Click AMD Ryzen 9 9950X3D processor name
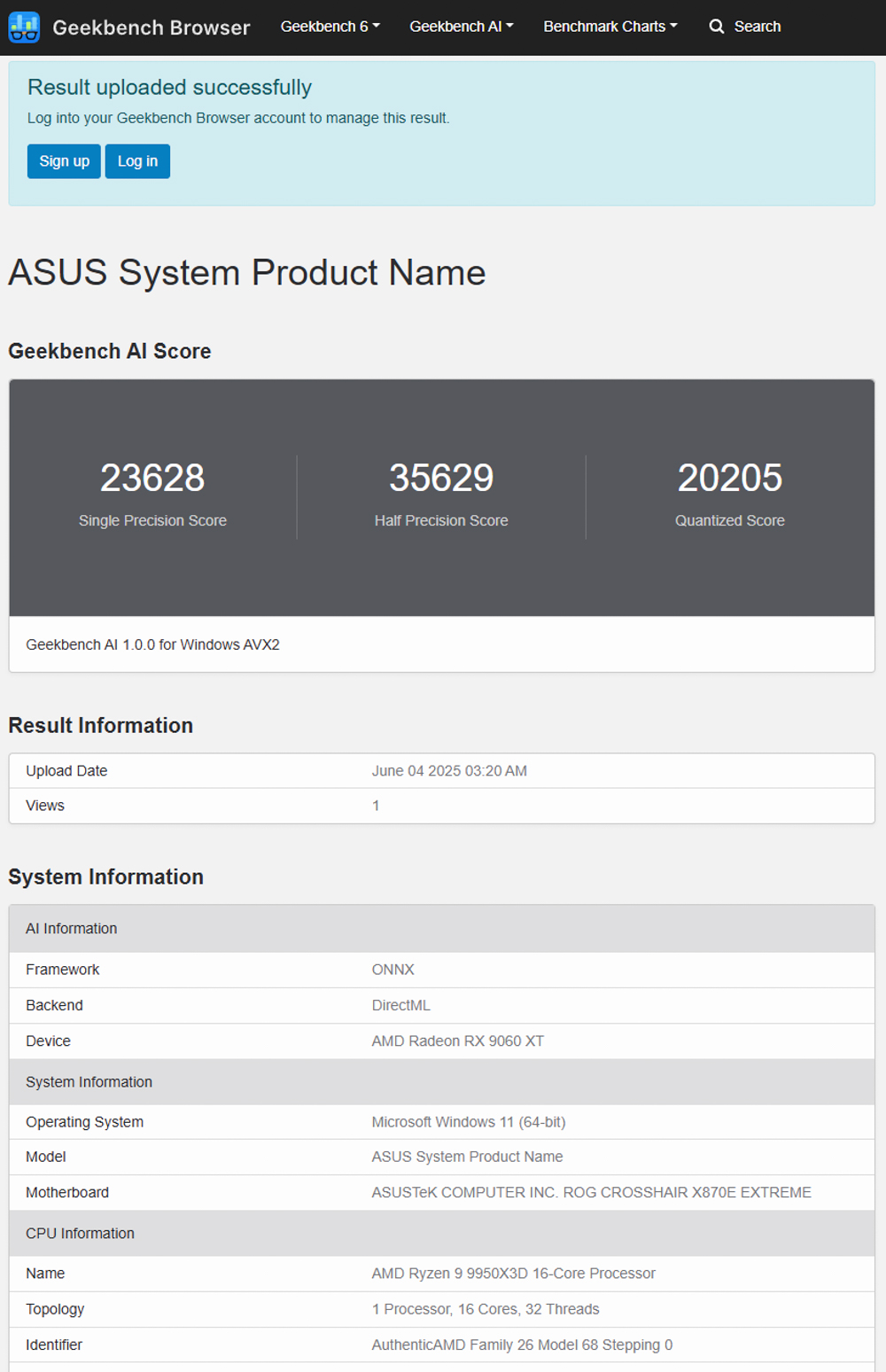Image resolution: width=886 pixels, height=1372 pixels. (514, 1274)
